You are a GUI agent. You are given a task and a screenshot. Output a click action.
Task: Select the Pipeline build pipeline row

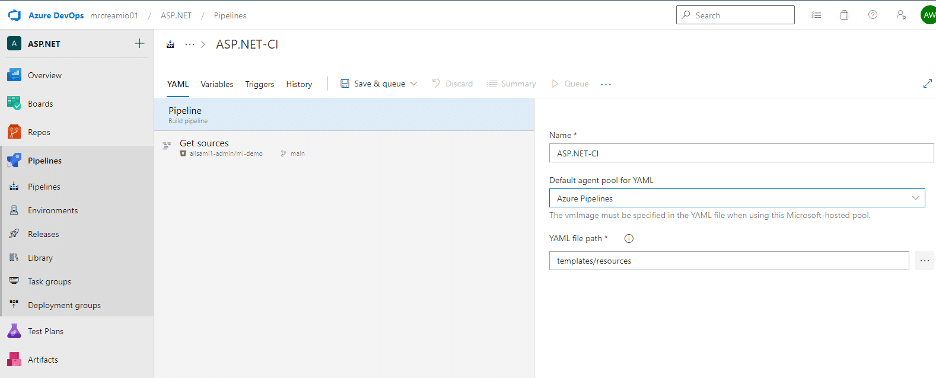(x=344, y=115)
